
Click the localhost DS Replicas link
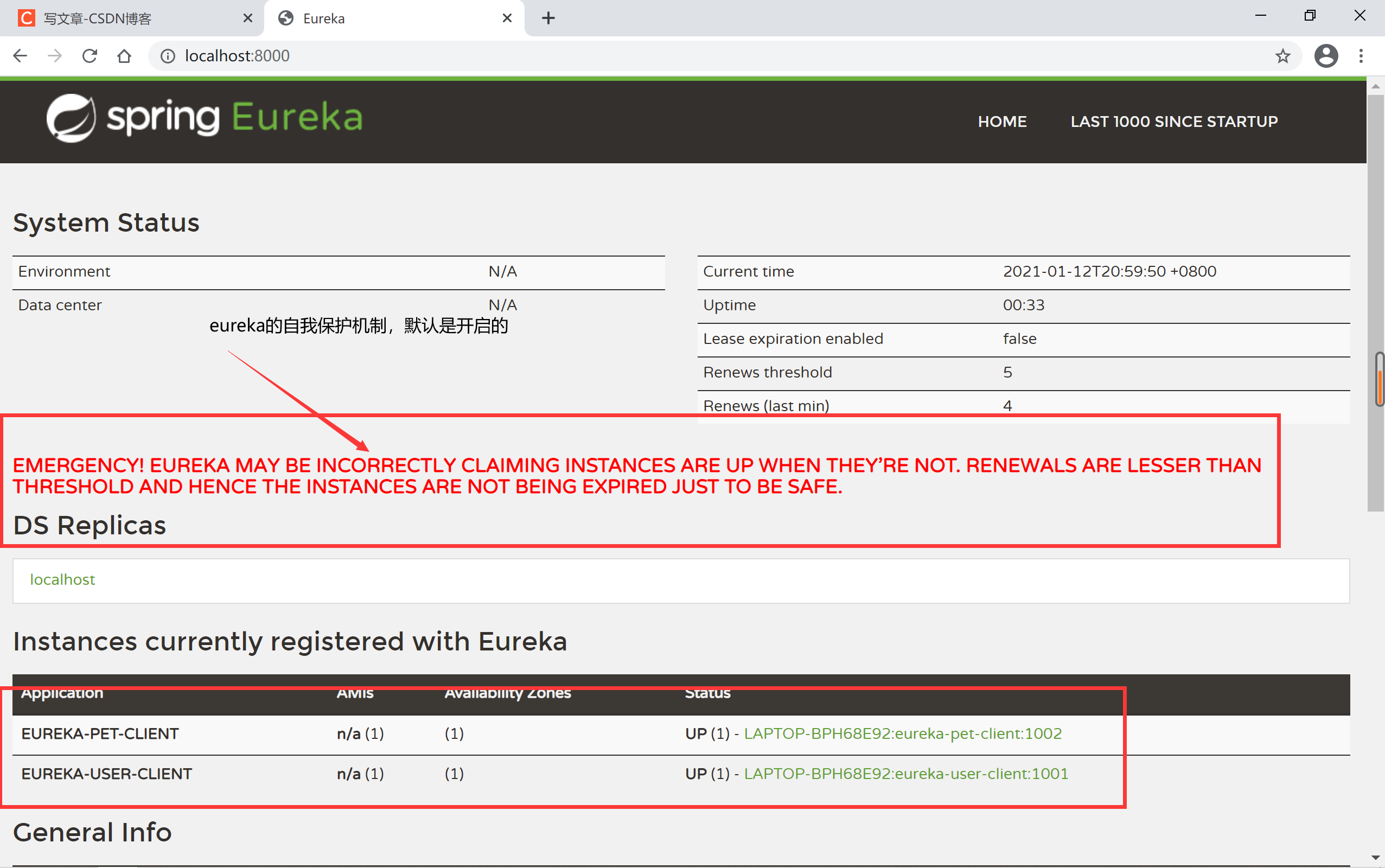pyautogui.click(x=62, y=580)
